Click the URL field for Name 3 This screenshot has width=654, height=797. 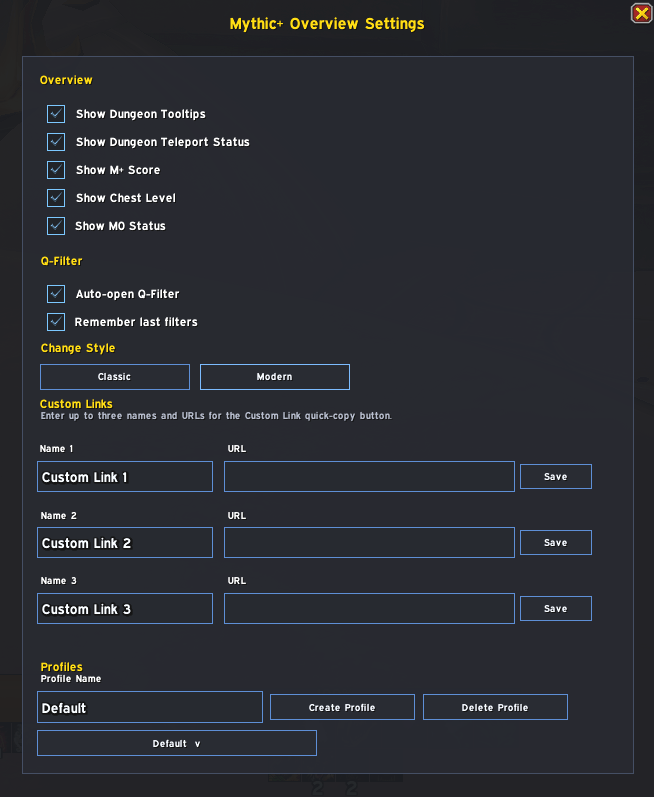369,609
